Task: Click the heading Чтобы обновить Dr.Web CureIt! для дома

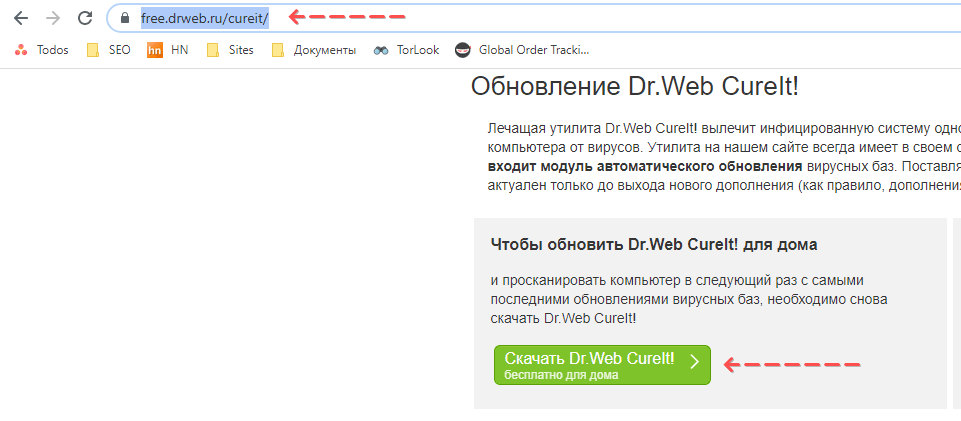Action: coord(654,245)
